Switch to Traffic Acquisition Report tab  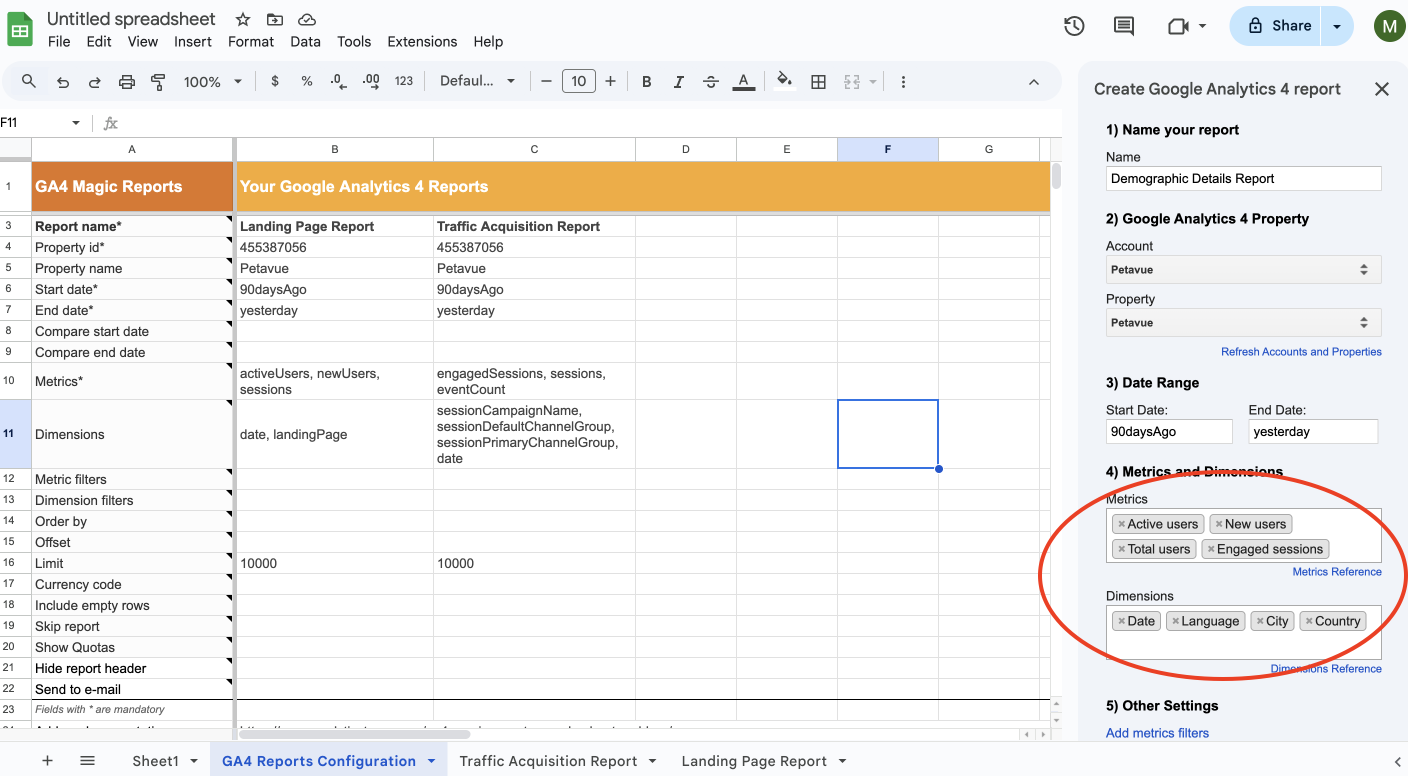point(547,761)
